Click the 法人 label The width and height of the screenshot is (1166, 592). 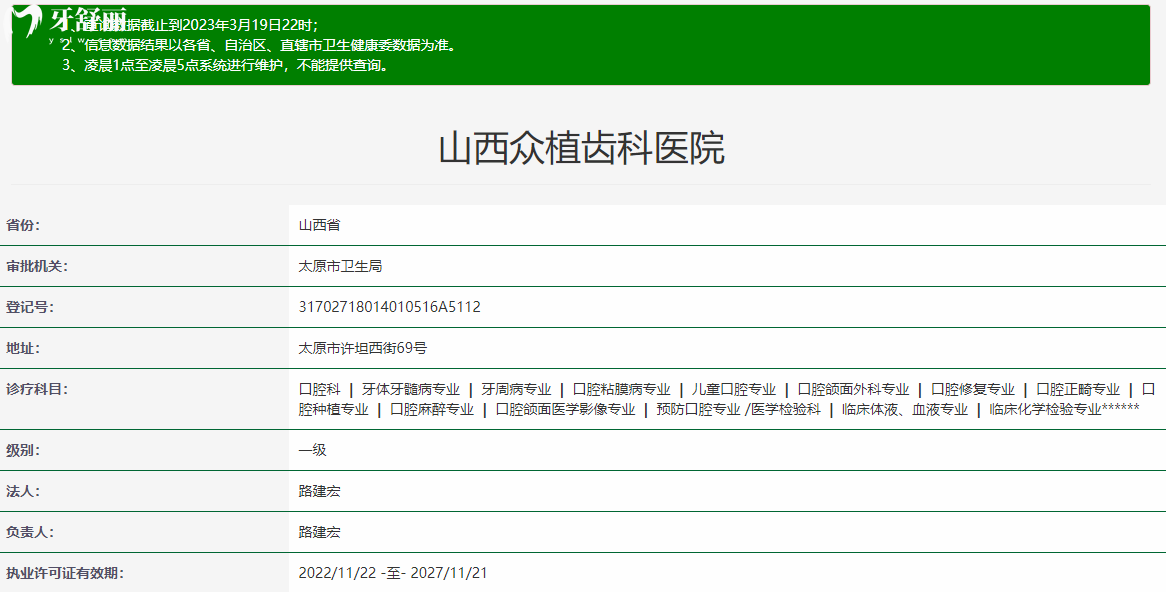(22, 491)
